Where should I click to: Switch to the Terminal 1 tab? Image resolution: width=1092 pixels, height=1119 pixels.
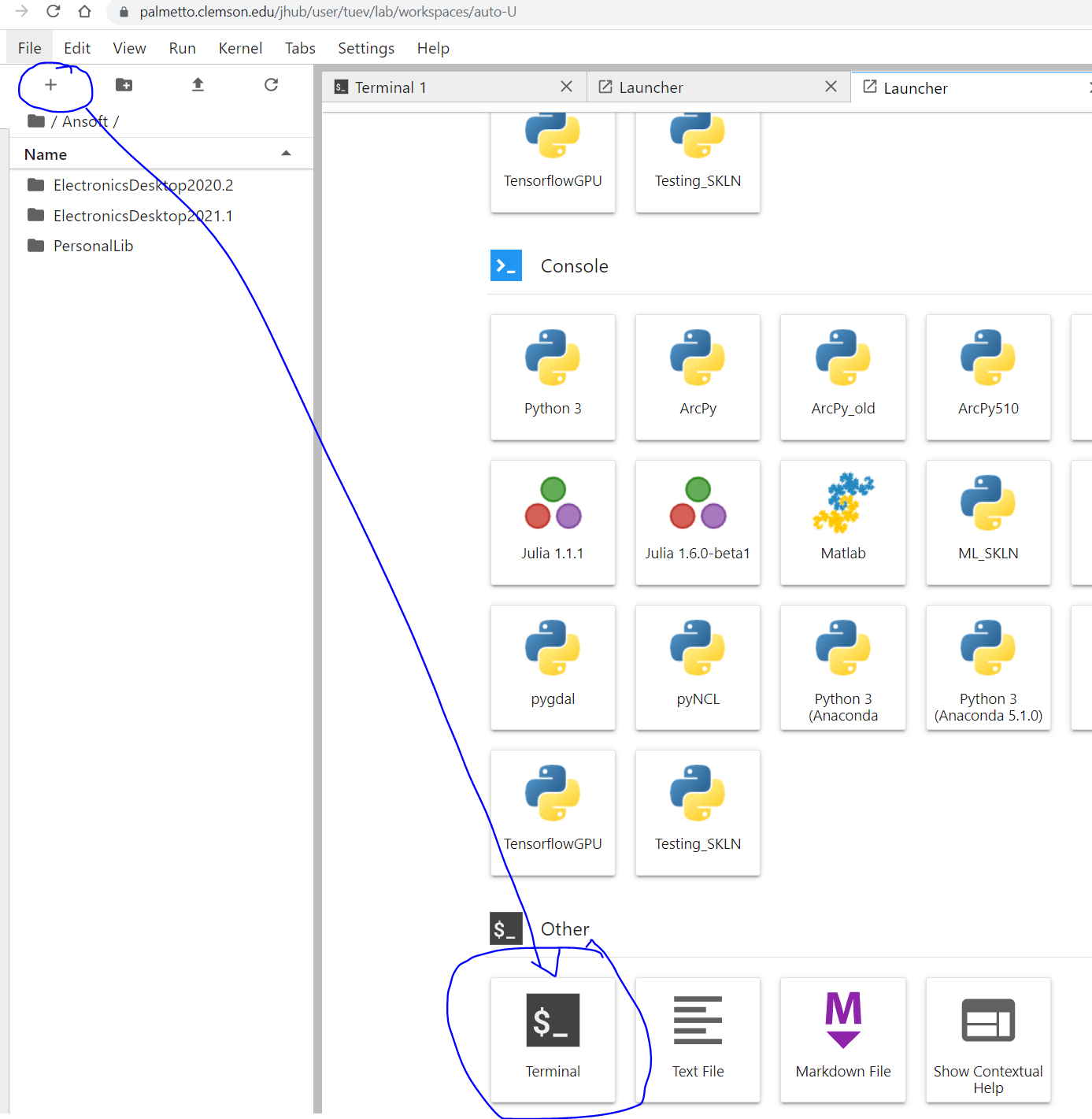point(454,87)
